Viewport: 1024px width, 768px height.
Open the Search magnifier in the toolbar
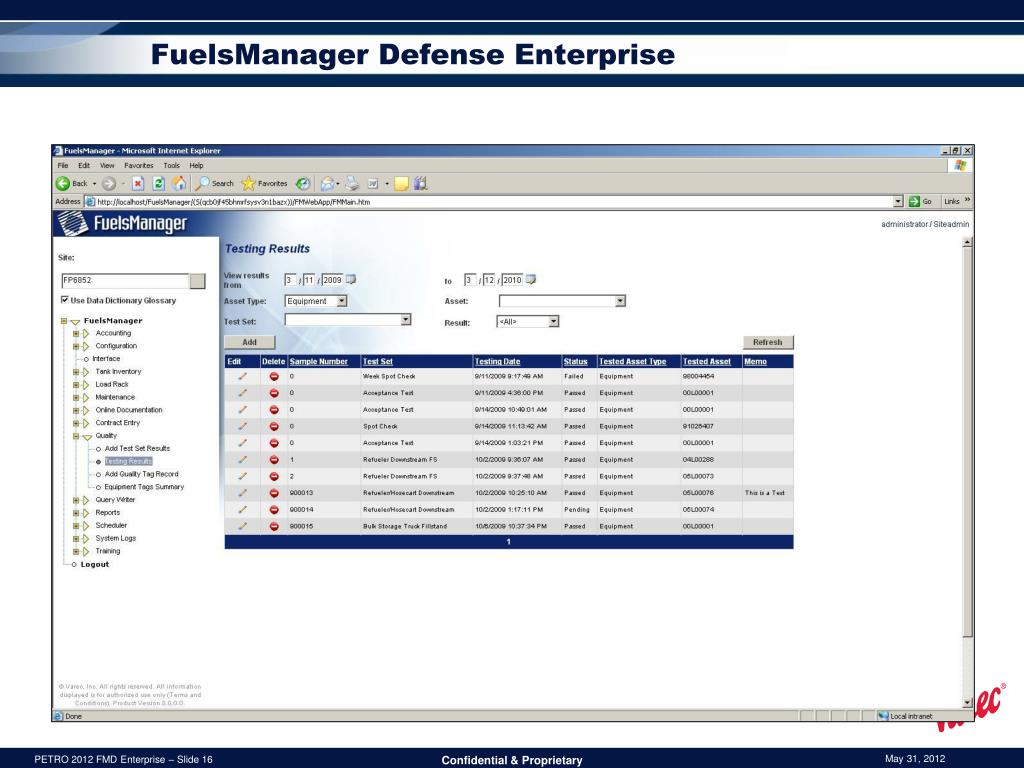[x=203, y=184]
